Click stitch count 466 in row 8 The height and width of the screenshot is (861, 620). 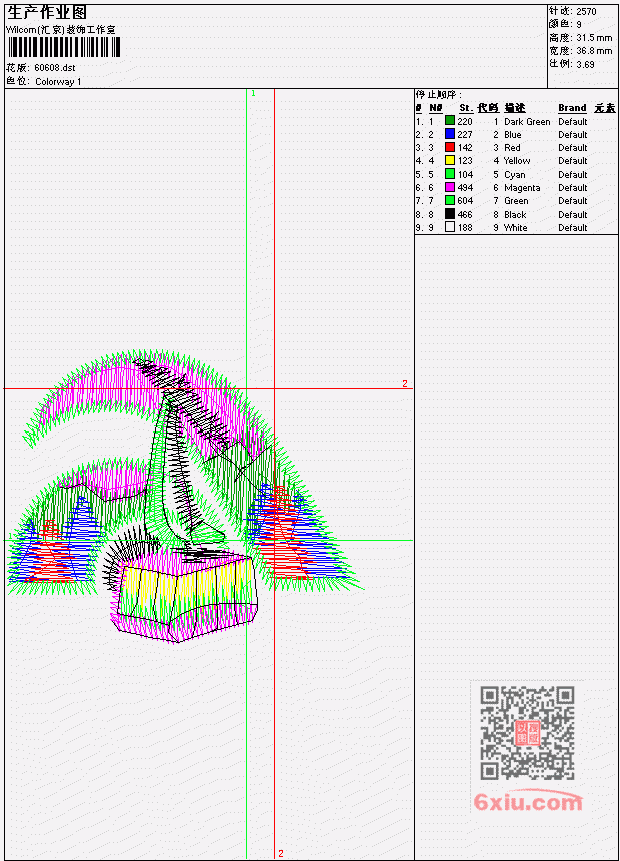pyautogui.click(x=465, y=215)
